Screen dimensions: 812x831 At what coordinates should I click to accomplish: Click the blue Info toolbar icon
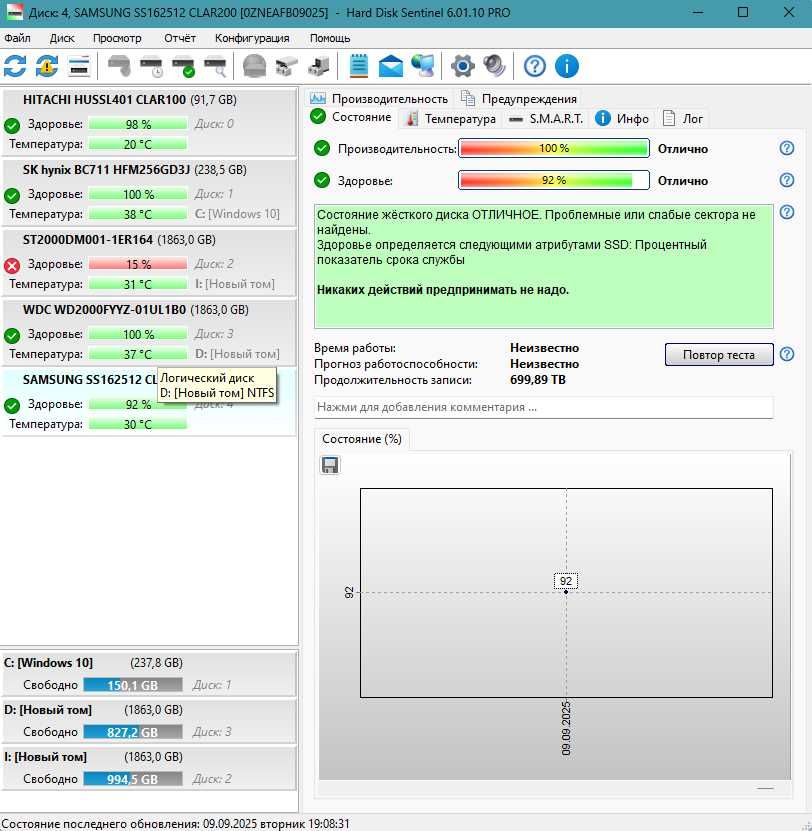567,66
